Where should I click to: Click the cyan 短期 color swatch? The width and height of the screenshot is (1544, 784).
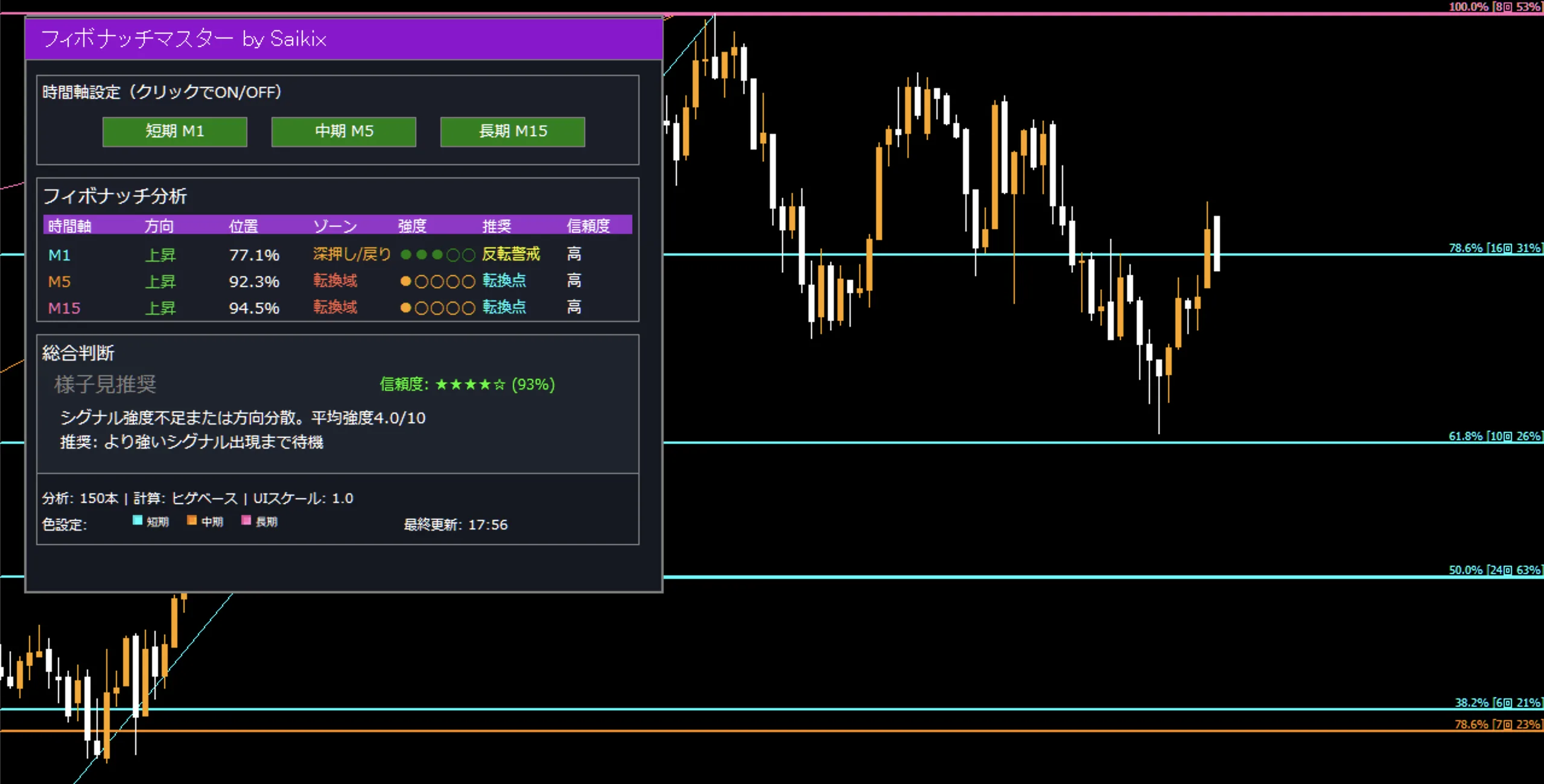138,520
